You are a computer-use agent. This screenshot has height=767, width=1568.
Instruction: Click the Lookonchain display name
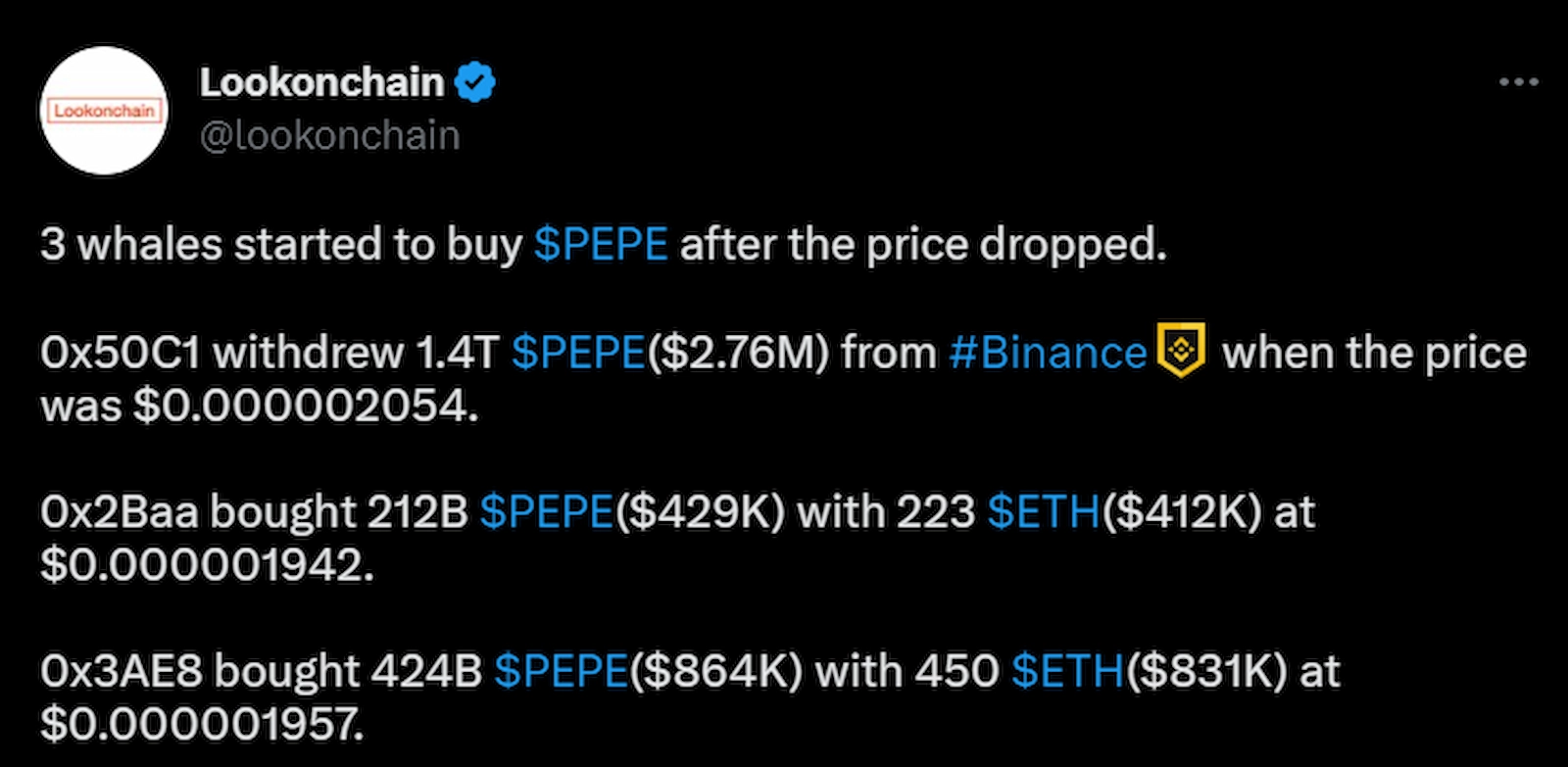coord(321,82)
